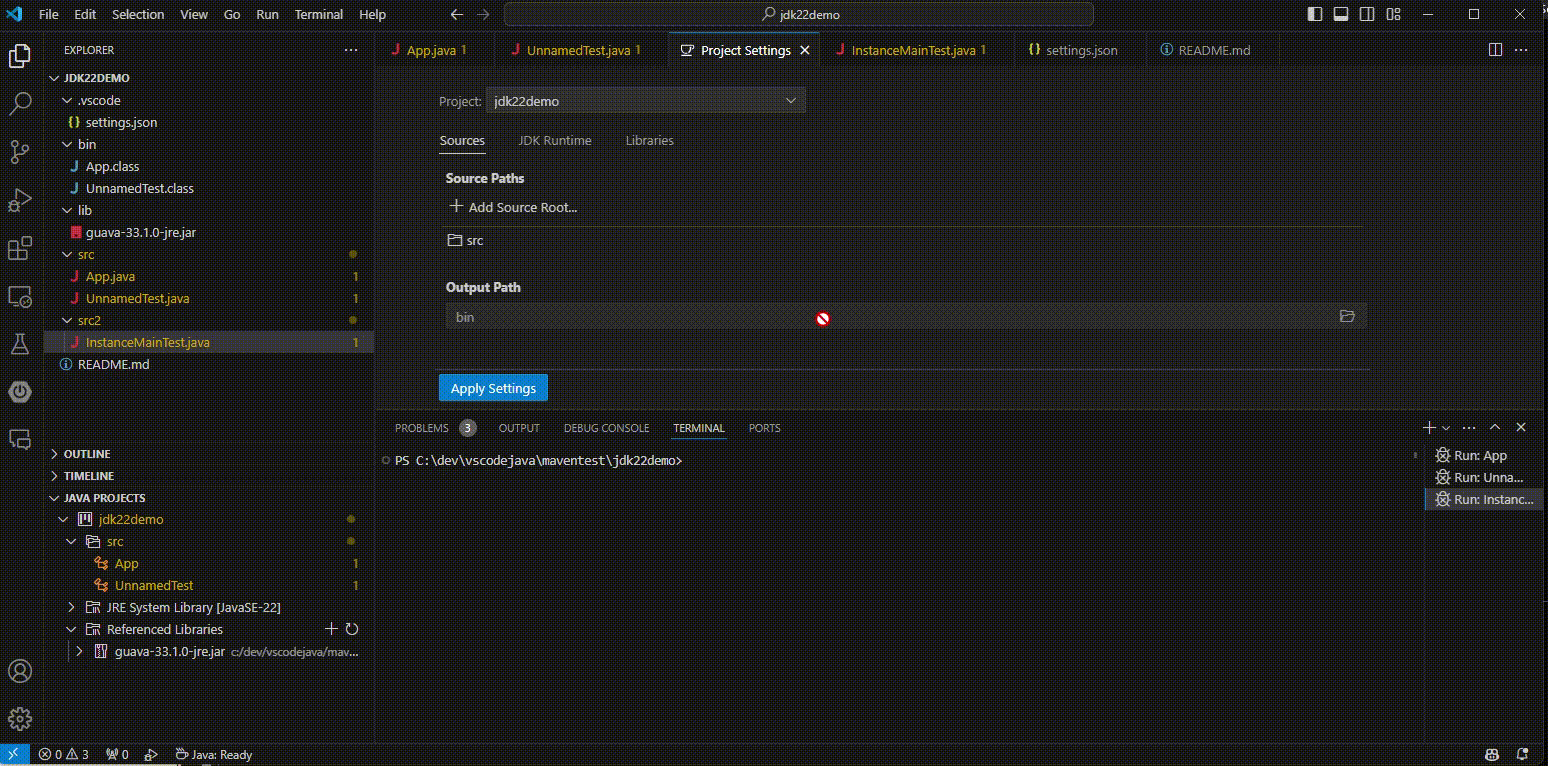Open the Explorer view in activity bar

[x=19, y=56]
